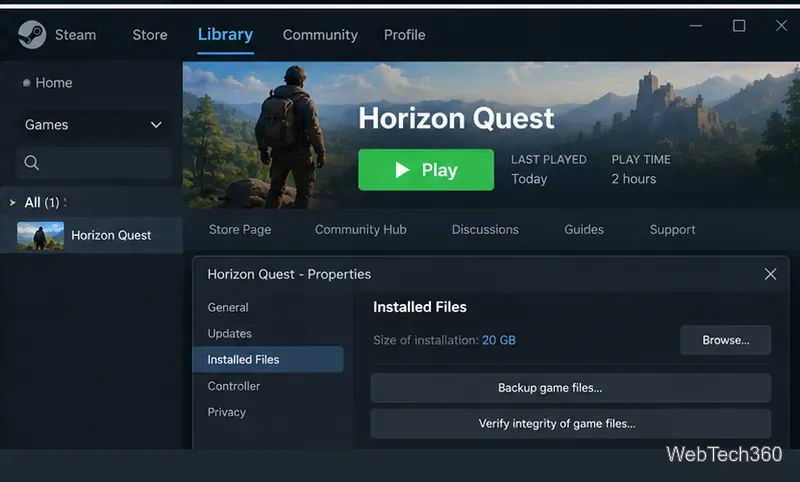
Task: Click the PLAY TIME label
Action: pos(641,160)
